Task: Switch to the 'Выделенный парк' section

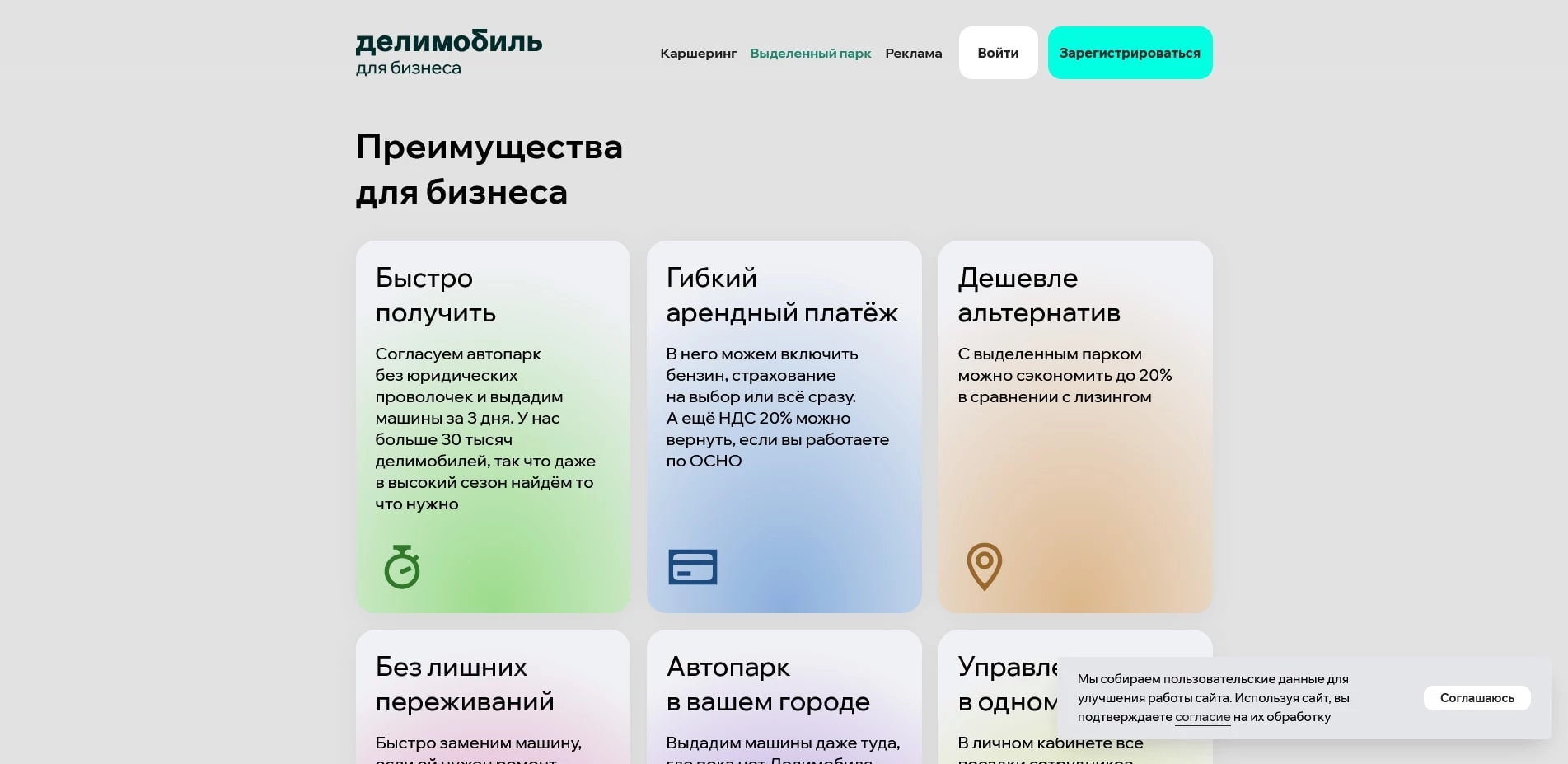Action: (x=810, y=53)
